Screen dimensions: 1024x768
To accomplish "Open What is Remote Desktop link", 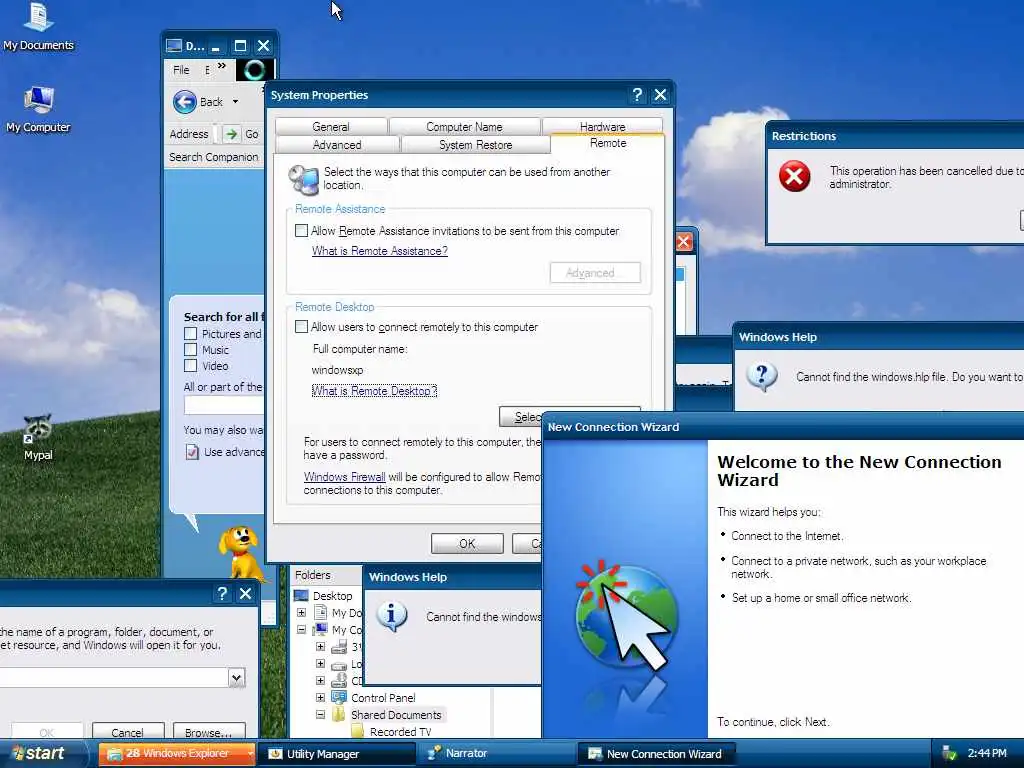I will point(374,391).
